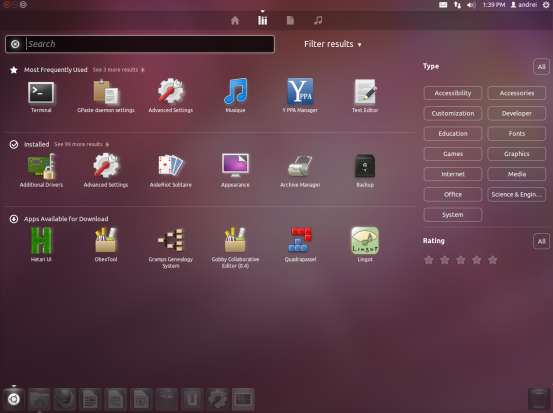Image resolution: width=553 pixels, height=413 pixels.
Task: Expand more Most Frequently Used results
Action: click(118, 70)
